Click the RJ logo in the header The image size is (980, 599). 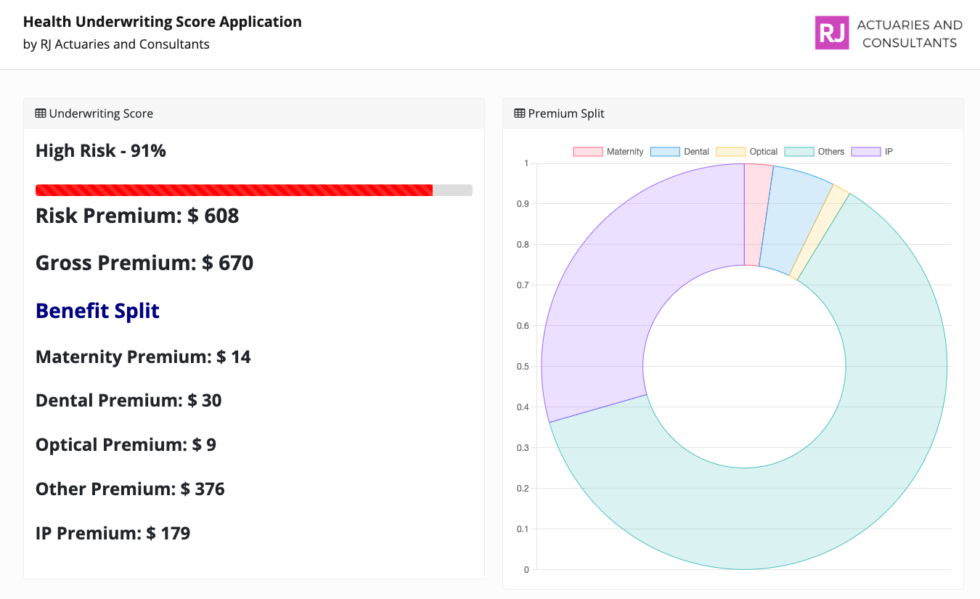pyautogui.click(x=831, y=33)
